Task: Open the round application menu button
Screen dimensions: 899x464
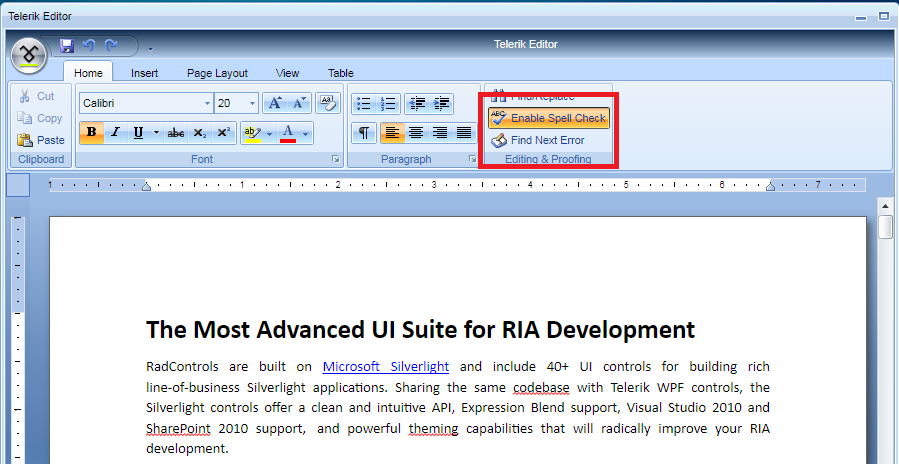Action: pyautogui.click(x=28, y=56)
